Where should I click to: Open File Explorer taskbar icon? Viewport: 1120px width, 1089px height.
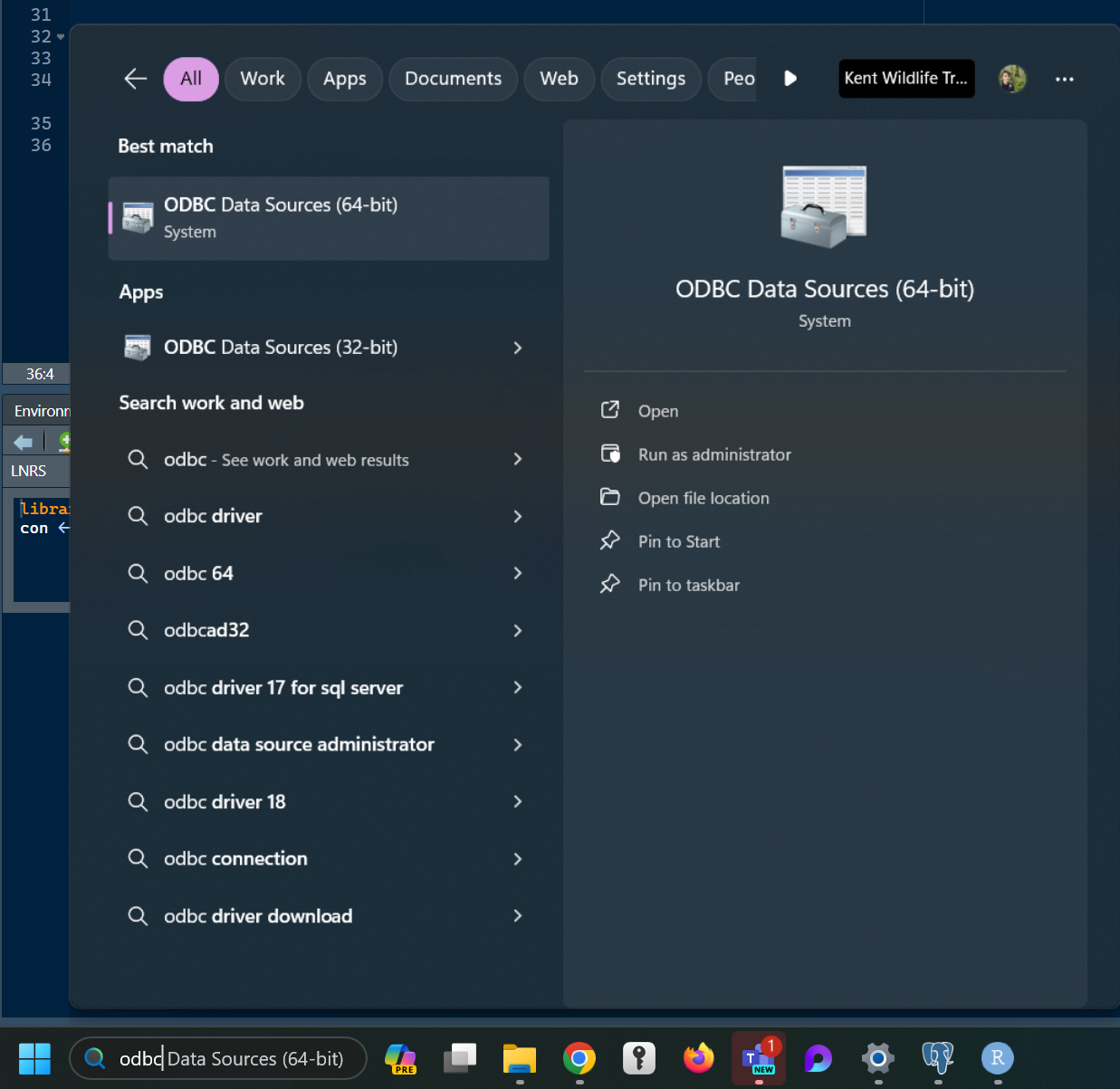click(x=520, y=1057)
